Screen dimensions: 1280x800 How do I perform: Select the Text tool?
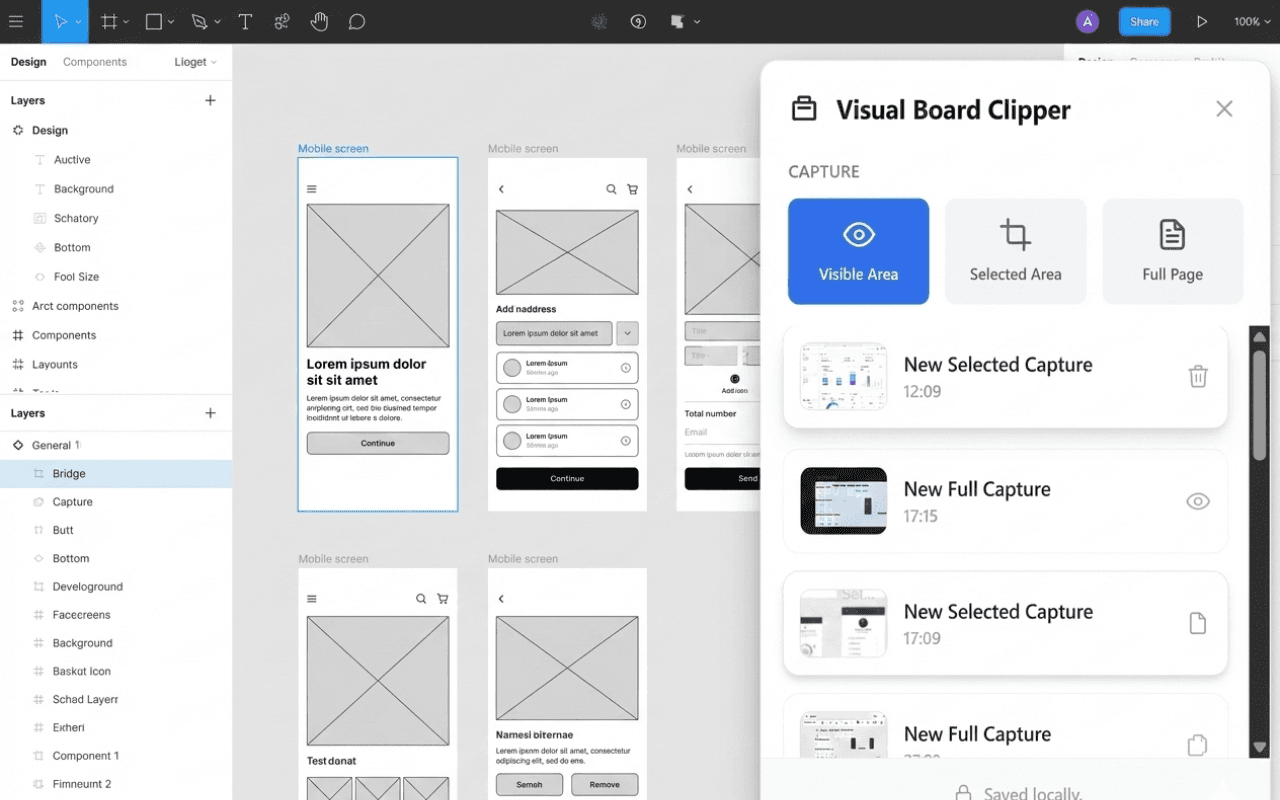pyautogui.click(x=245, y=20)
